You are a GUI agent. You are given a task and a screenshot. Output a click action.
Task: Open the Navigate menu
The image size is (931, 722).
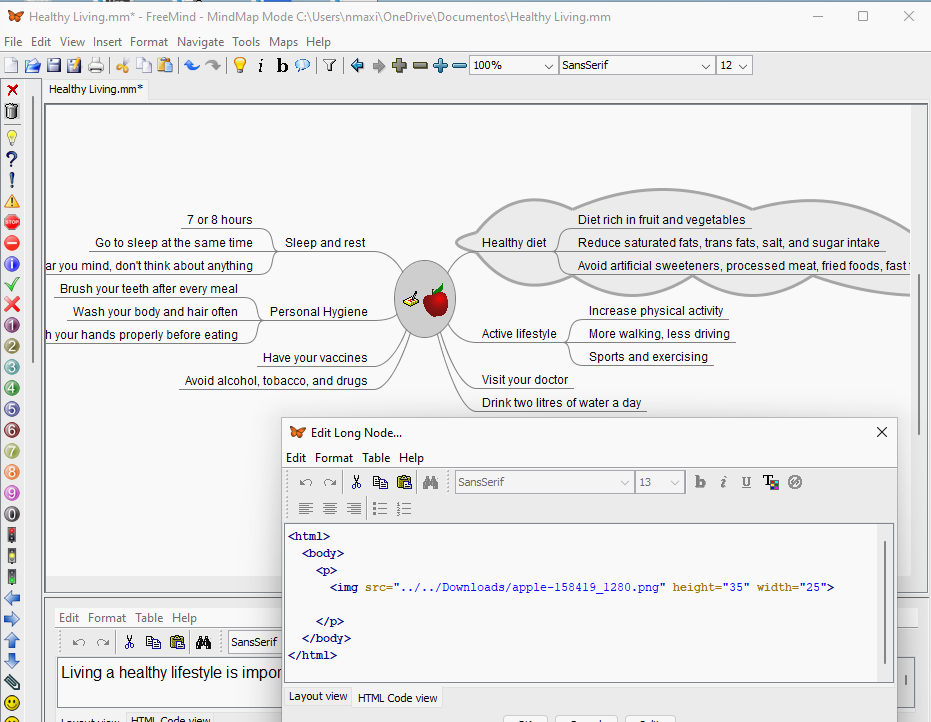point(200,42)
